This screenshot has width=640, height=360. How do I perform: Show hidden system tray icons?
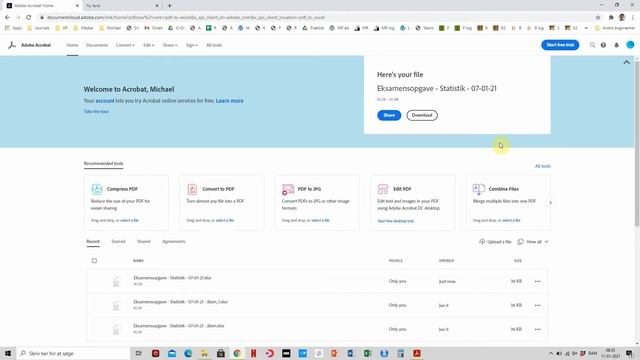pos(551,353)
